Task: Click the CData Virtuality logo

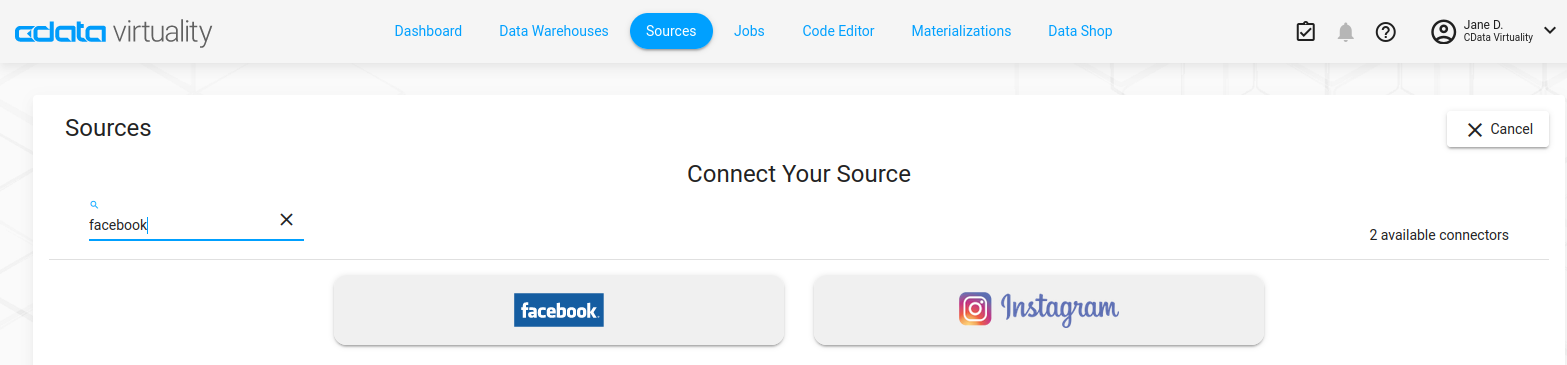Action: coord(113,33)
